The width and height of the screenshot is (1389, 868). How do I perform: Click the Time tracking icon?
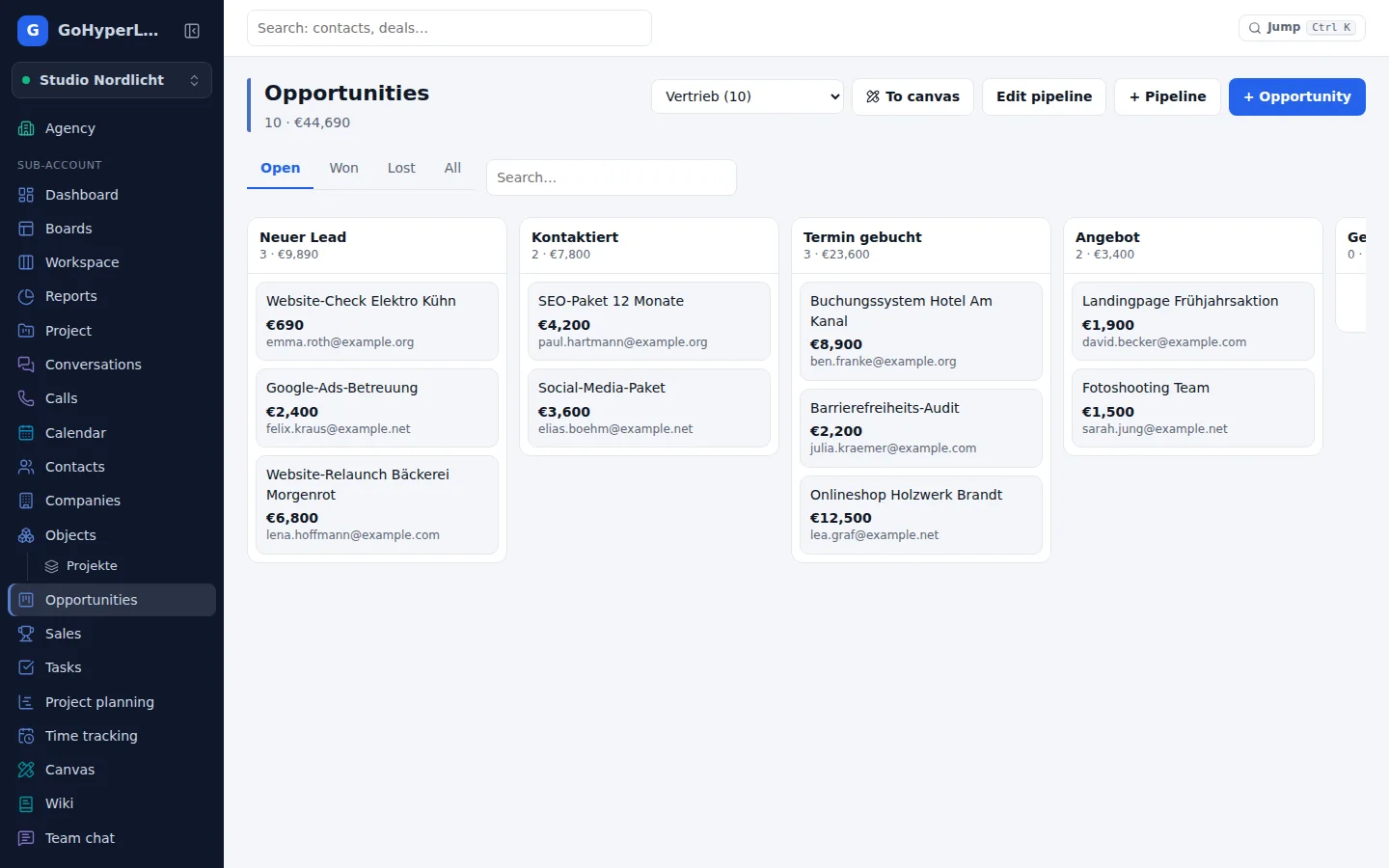pos(26,736)
